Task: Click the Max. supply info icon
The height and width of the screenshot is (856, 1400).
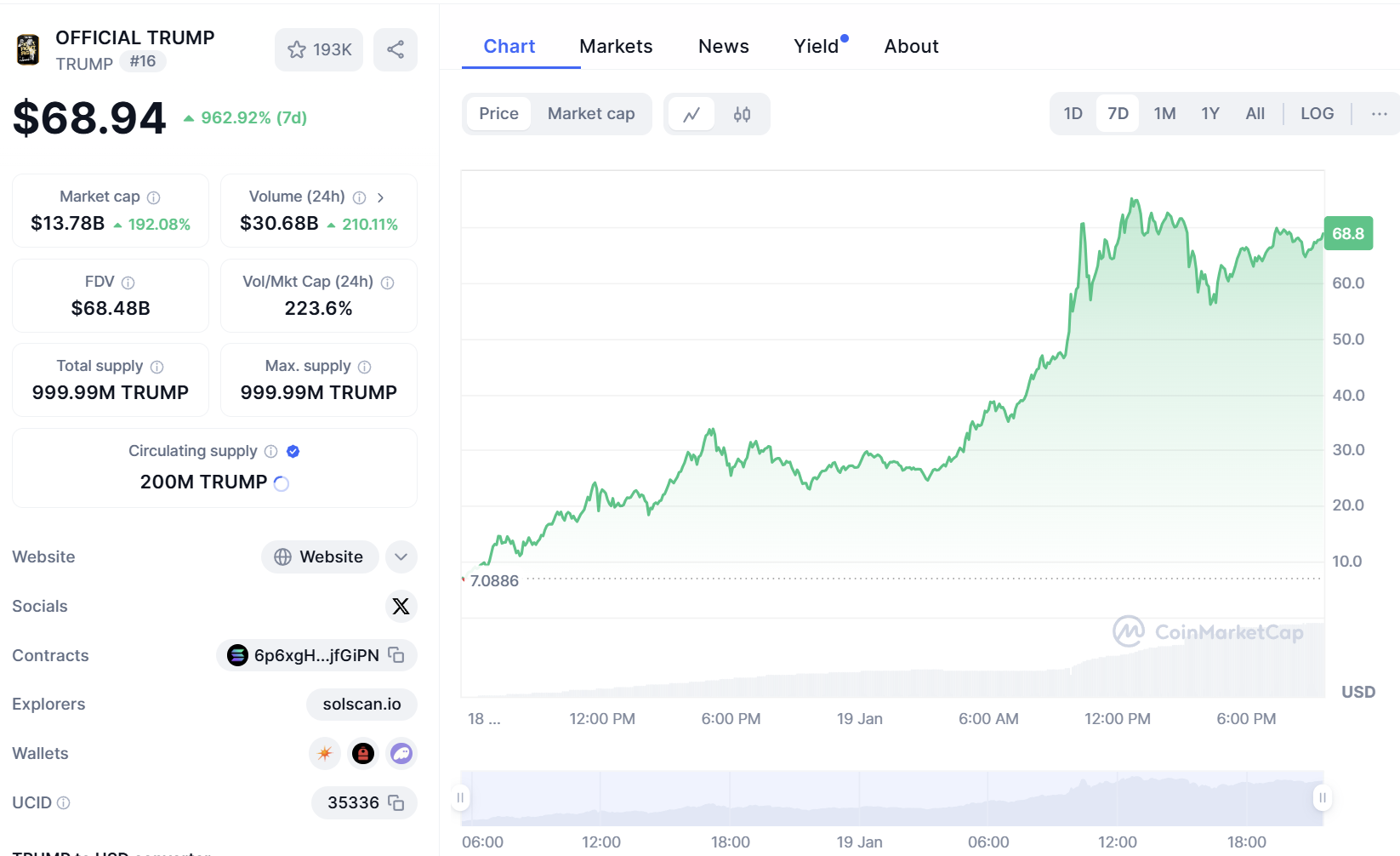Action: click(365, 367)
